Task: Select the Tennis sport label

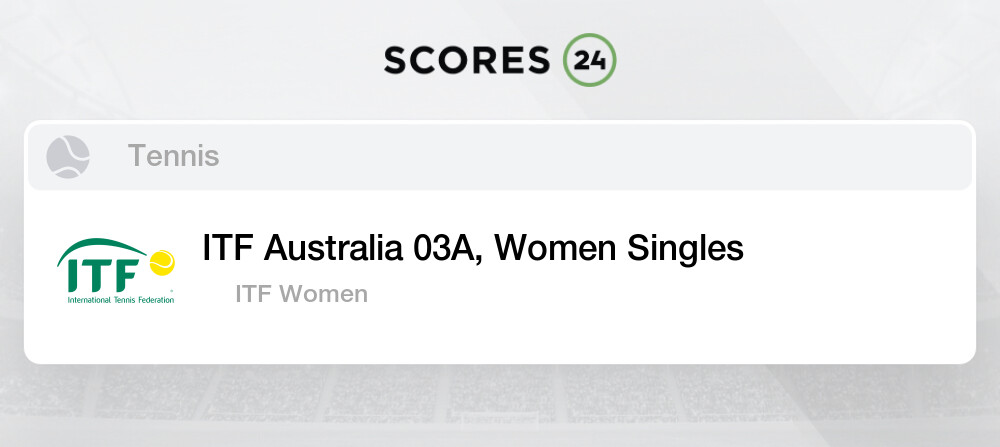Action: (173, 156)
